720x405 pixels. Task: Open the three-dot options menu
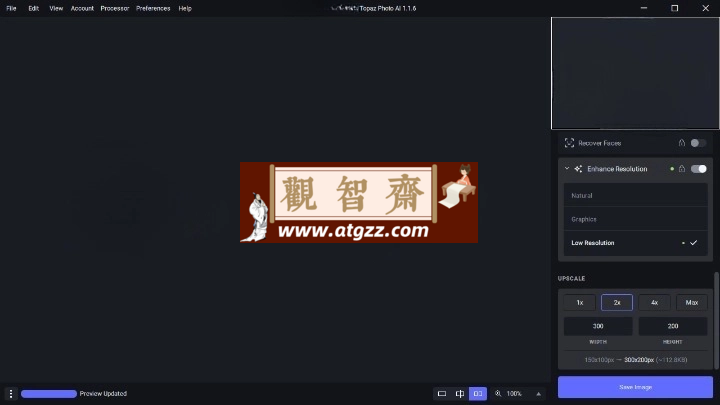11,394
